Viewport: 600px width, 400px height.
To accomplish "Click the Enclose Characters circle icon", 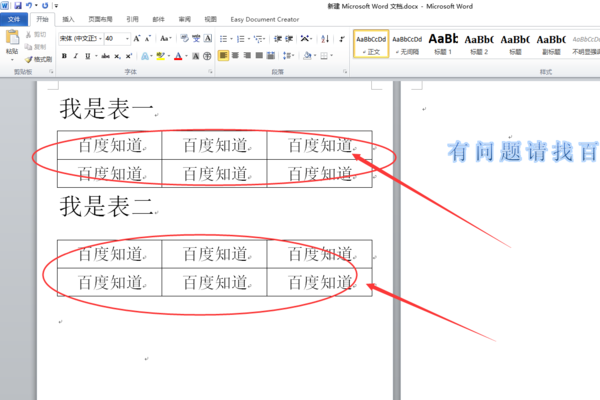I will click(207, 56).
